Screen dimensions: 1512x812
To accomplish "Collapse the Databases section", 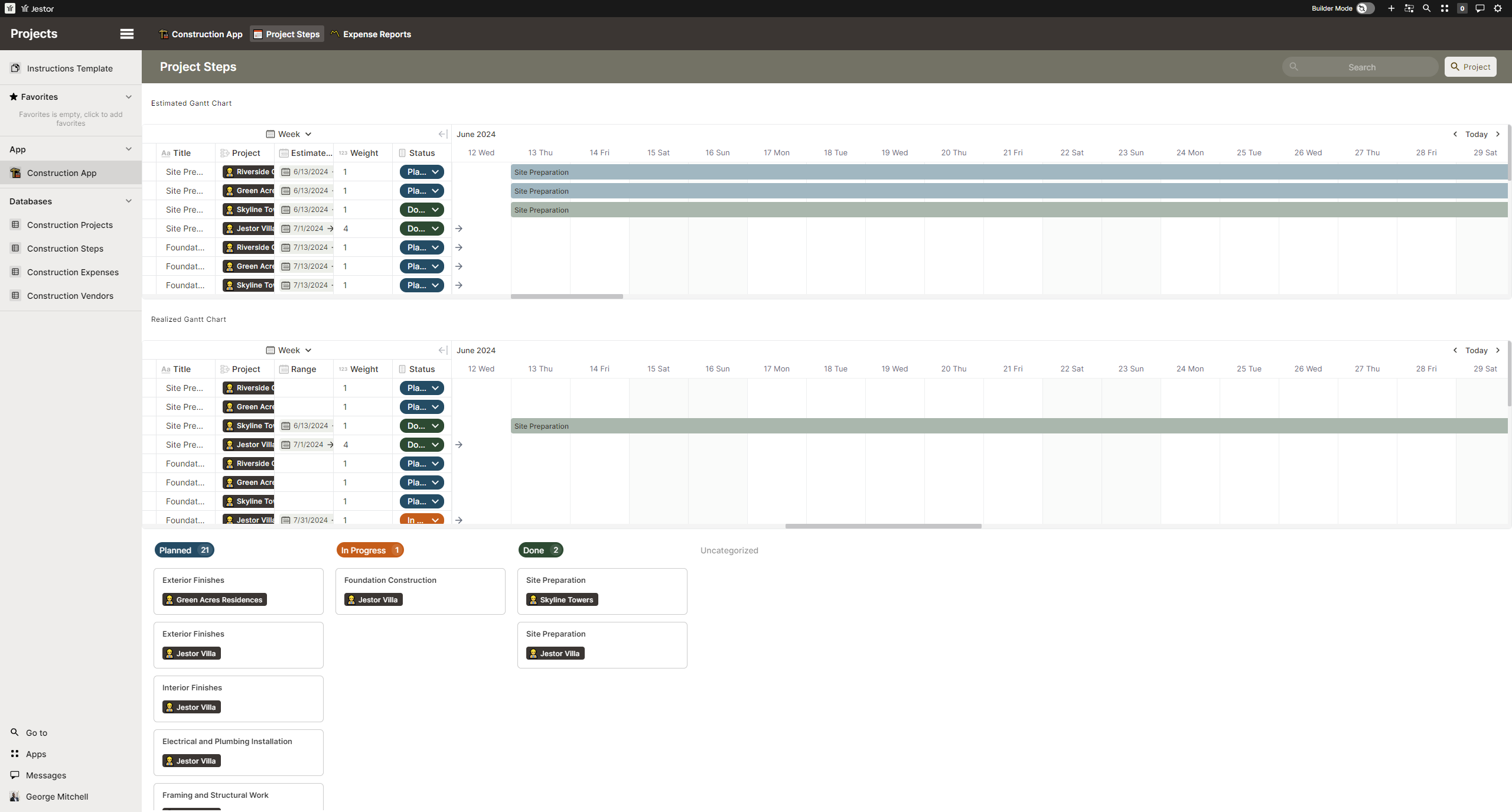I will click(x=128, y=201).
